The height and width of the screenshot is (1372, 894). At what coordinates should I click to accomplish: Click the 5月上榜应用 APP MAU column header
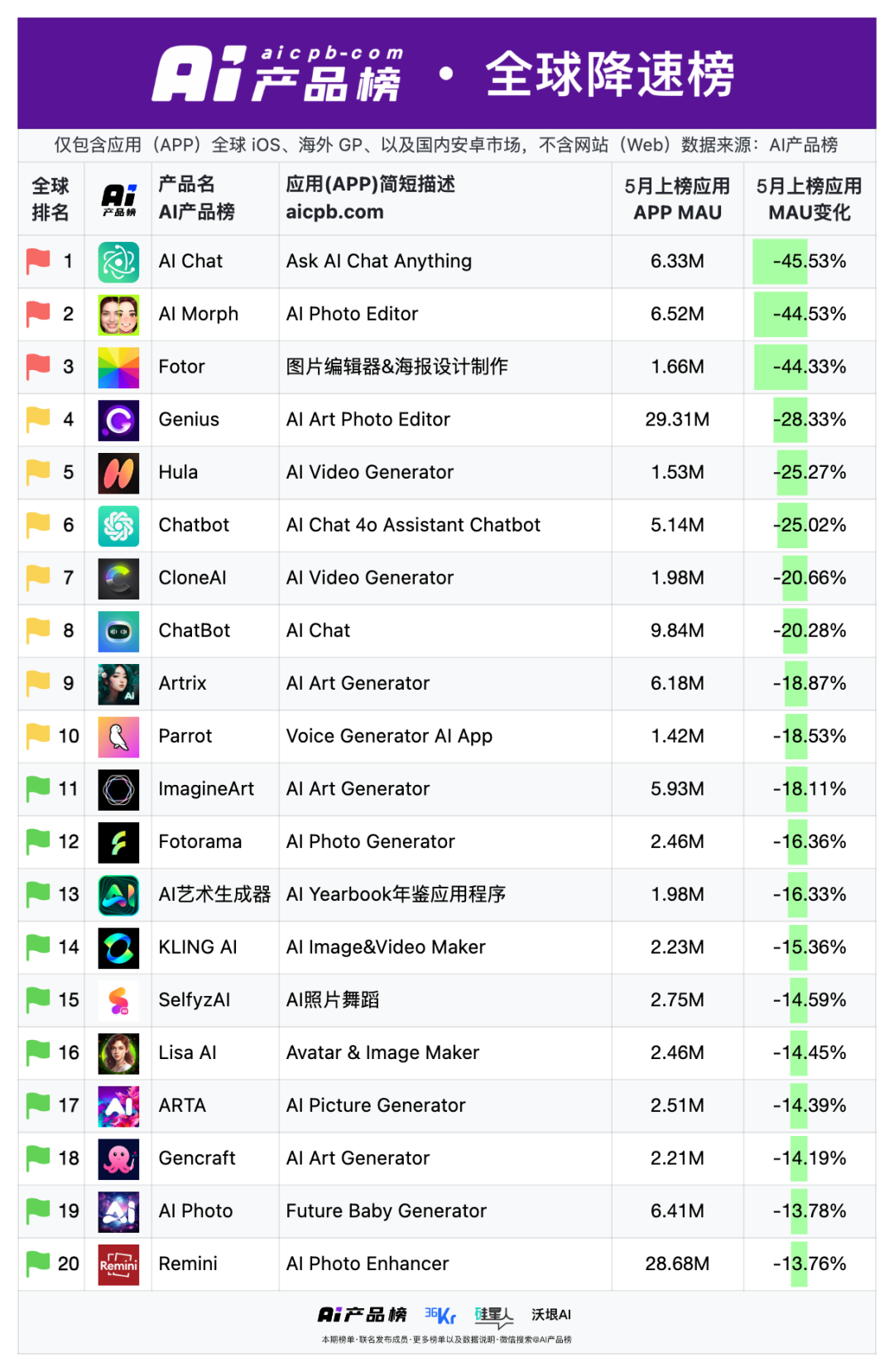[x=677, y=200]
